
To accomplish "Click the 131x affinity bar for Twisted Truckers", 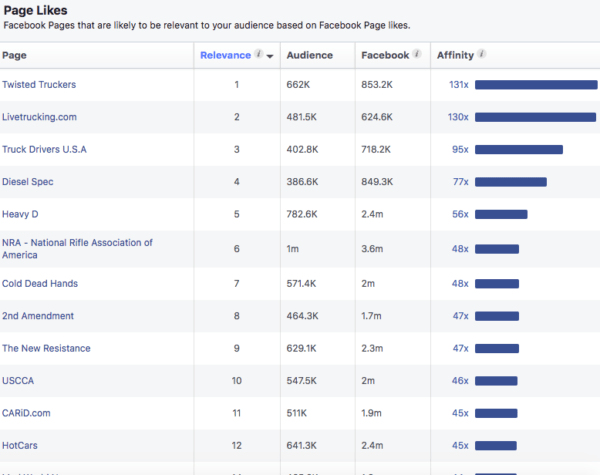I will click(x=536, y=85).
